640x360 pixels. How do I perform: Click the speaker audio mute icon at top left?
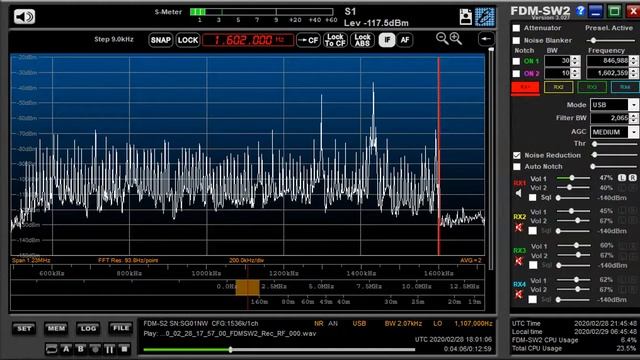(24, 17)
